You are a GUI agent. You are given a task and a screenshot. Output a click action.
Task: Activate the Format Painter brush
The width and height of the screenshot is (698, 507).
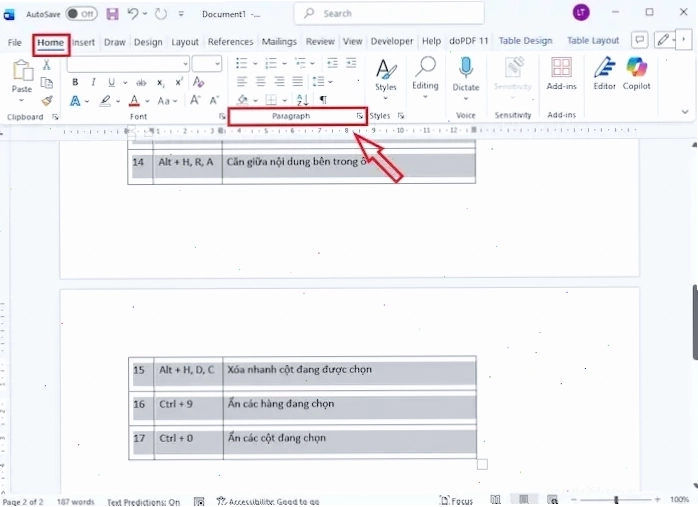47,101
